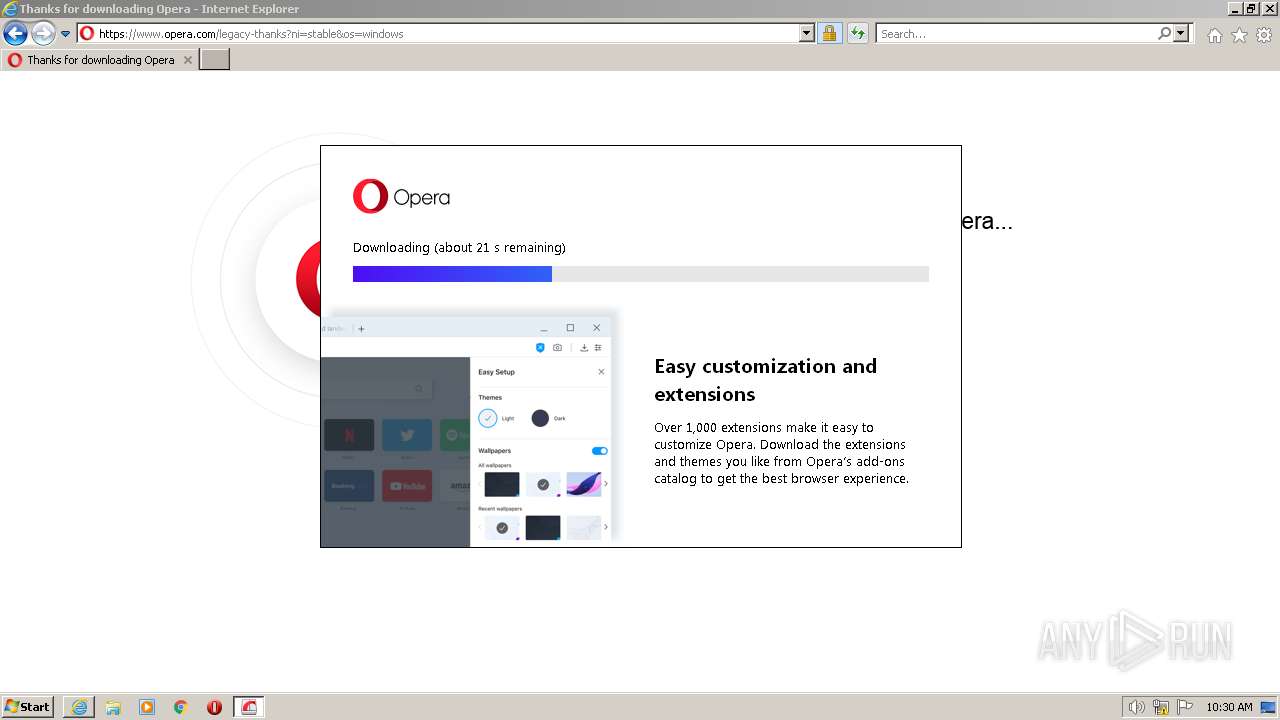The width and height of the screenshot is (1280, 720).
Task: Click the IE Forward arrow button
Action: click(43, 34)
